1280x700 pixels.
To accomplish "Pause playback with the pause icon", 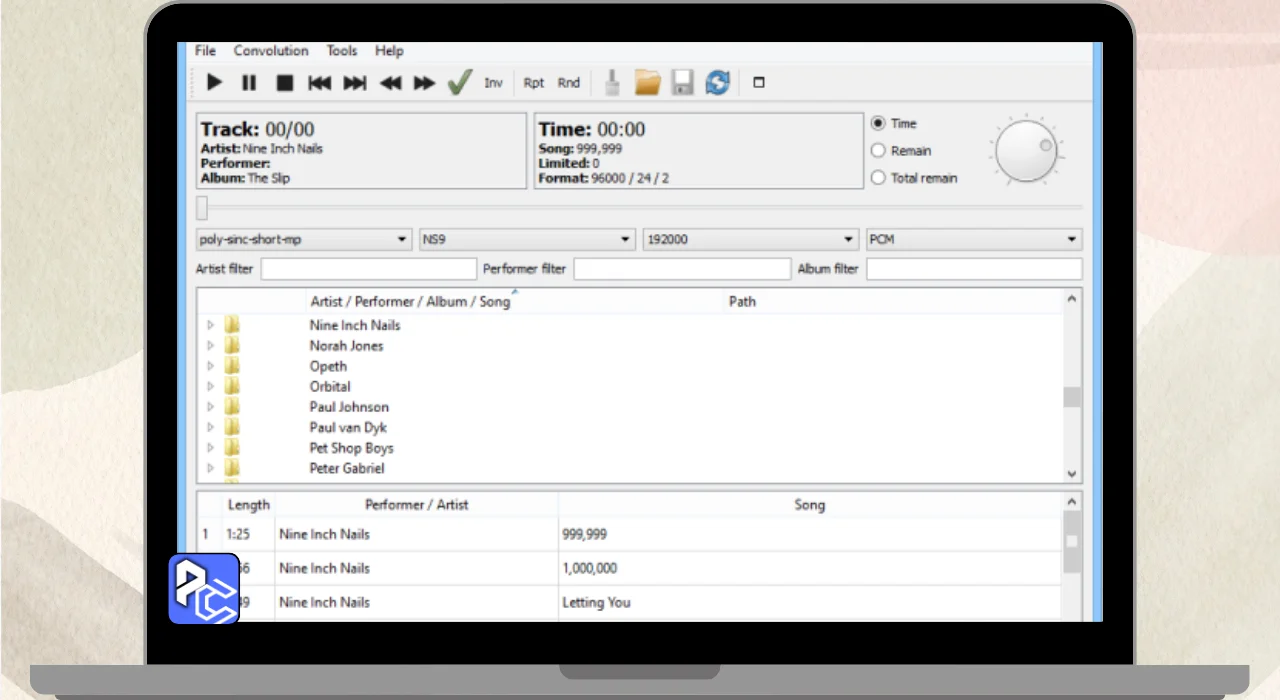I will 249,83.
